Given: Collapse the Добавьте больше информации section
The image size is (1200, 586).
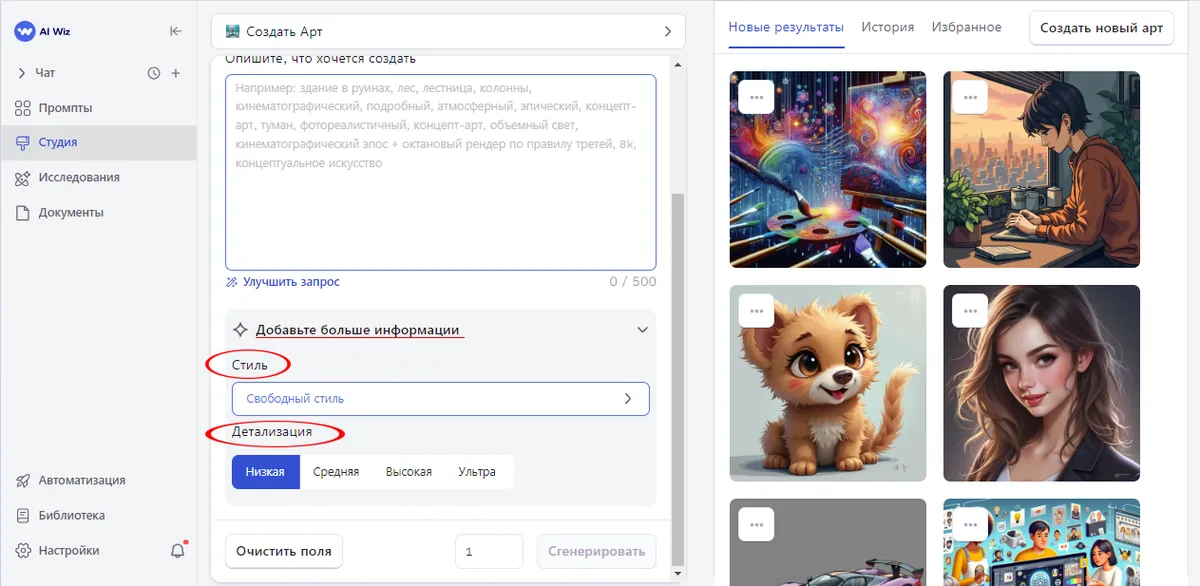Looking at the screenshot, I should [642, 330].
